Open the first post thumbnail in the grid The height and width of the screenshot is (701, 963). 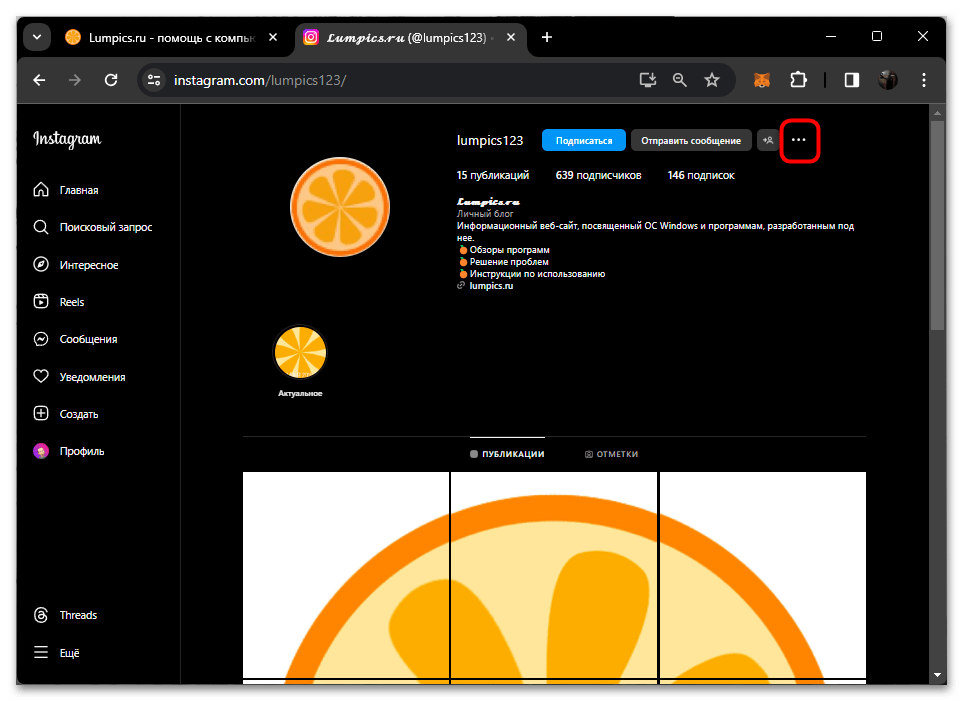coord(346,575)
